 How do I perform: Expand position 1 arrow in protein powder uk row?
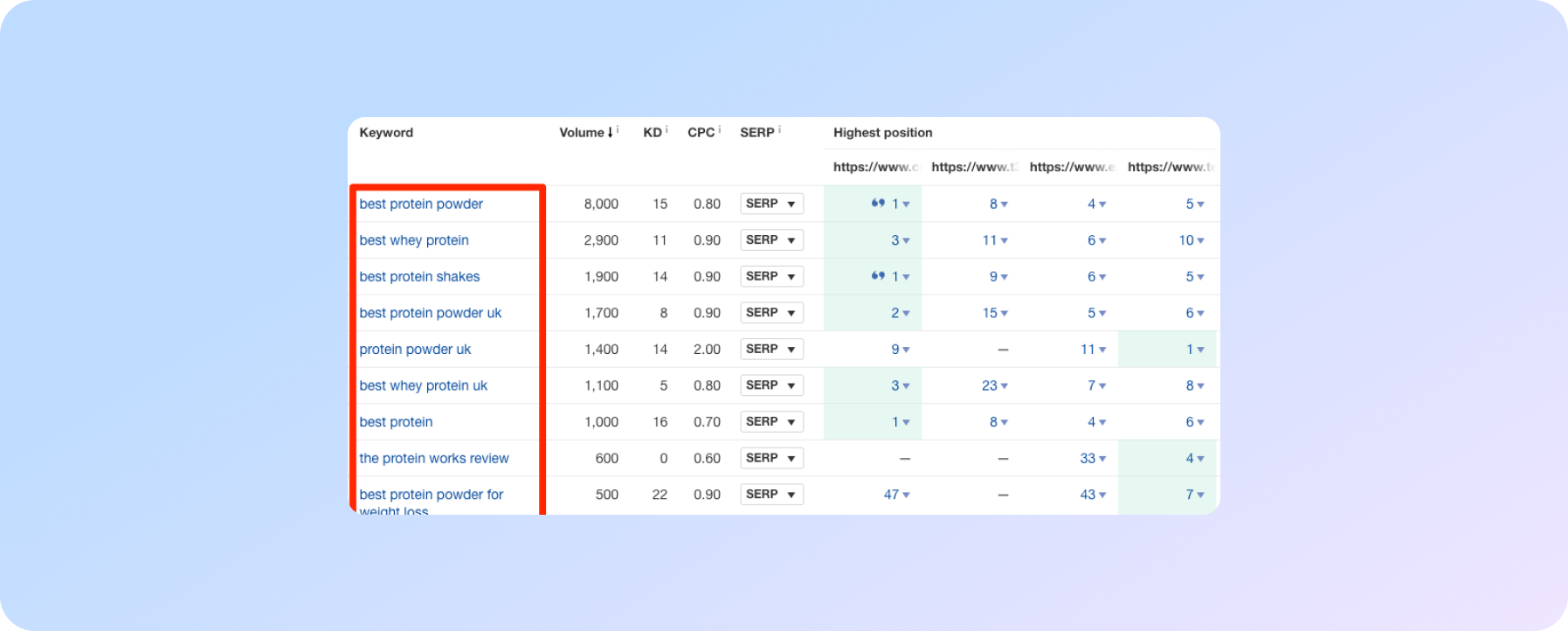tap(1200, 350)
